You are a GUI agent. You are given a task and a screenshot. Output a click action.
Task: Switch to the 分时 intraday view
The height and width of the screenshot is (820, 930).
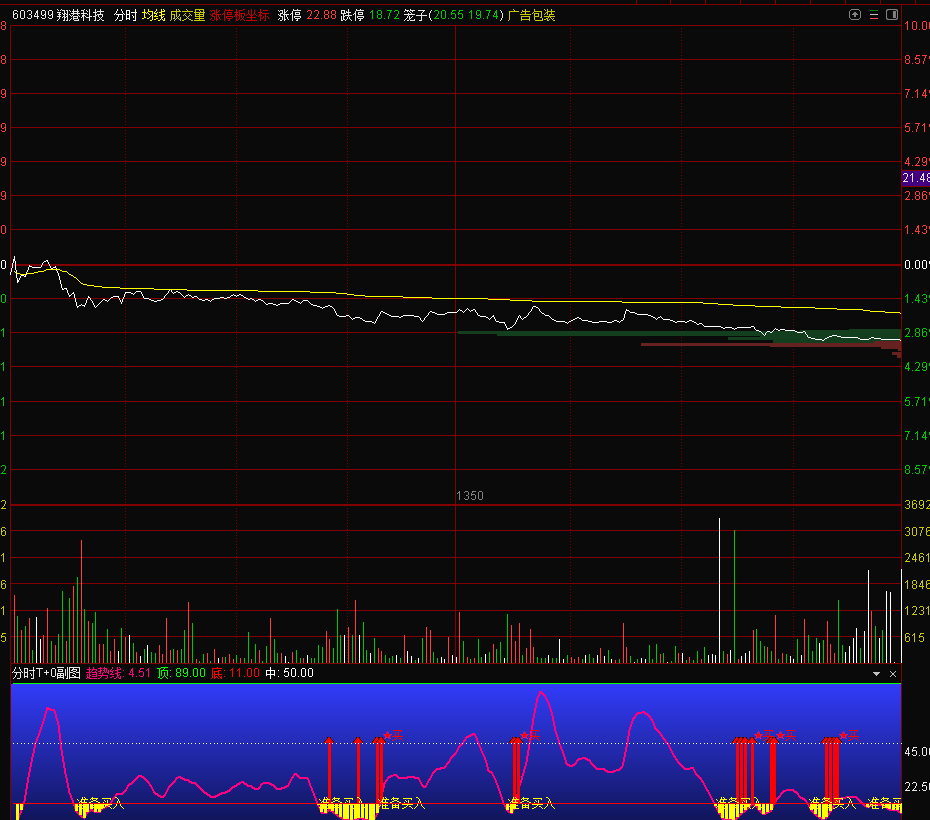[x=125, y=16]
